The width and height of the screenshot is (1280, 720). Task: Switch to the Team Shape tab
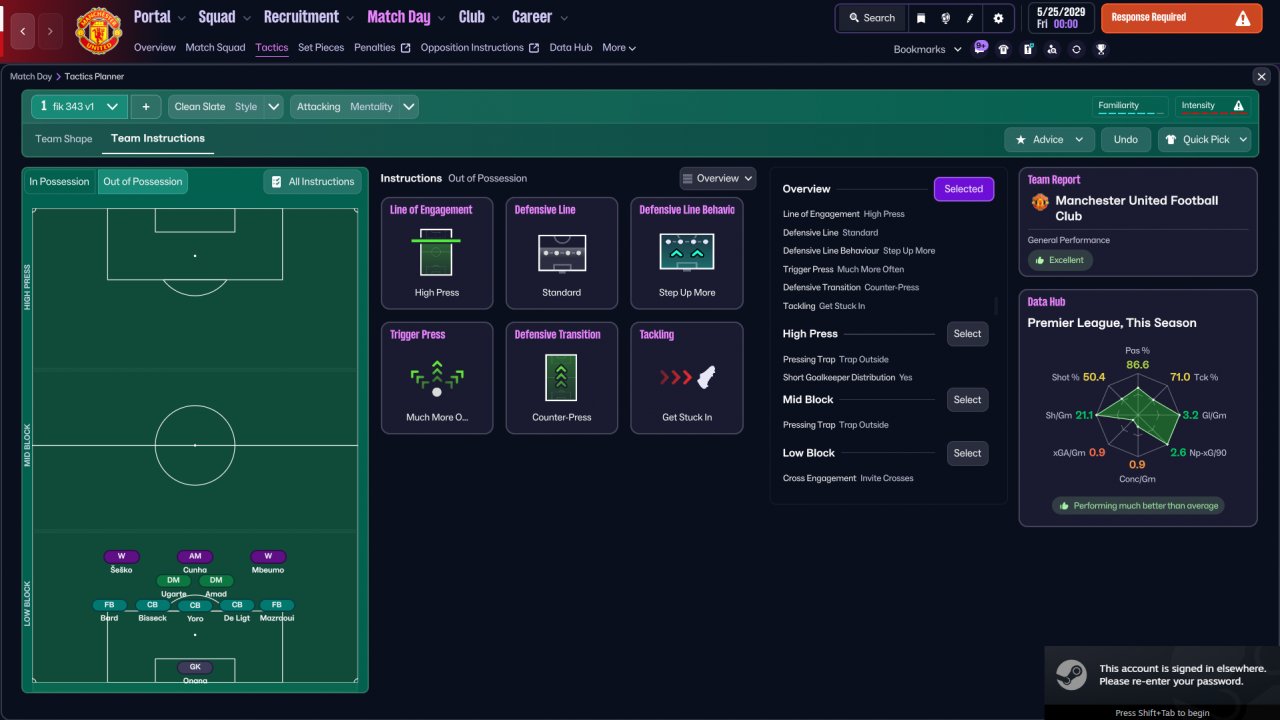click(x=64, y=139)
